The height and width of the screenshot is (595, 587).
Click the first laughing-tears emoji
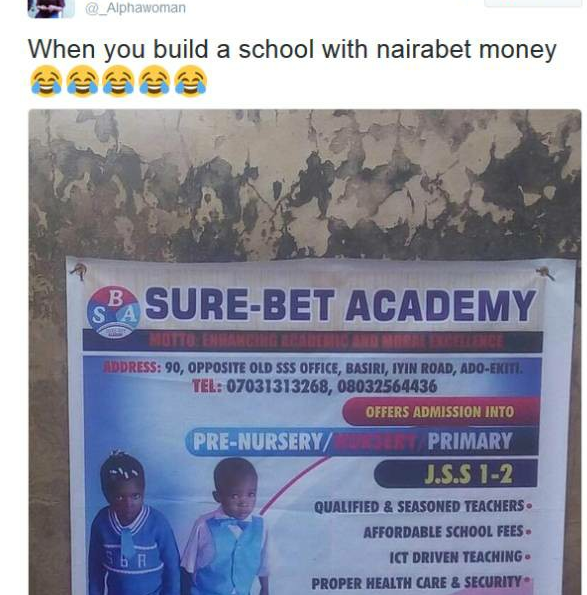point(46,81)
